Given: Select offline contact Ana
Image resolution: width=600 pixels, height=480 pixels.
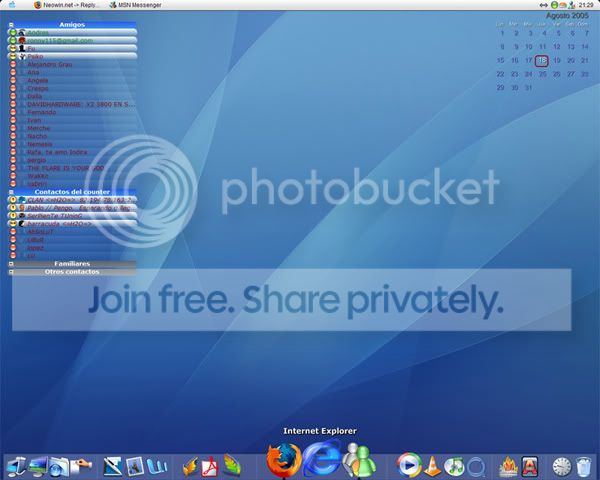Looking at the screenshot, I should coord(72,72).
